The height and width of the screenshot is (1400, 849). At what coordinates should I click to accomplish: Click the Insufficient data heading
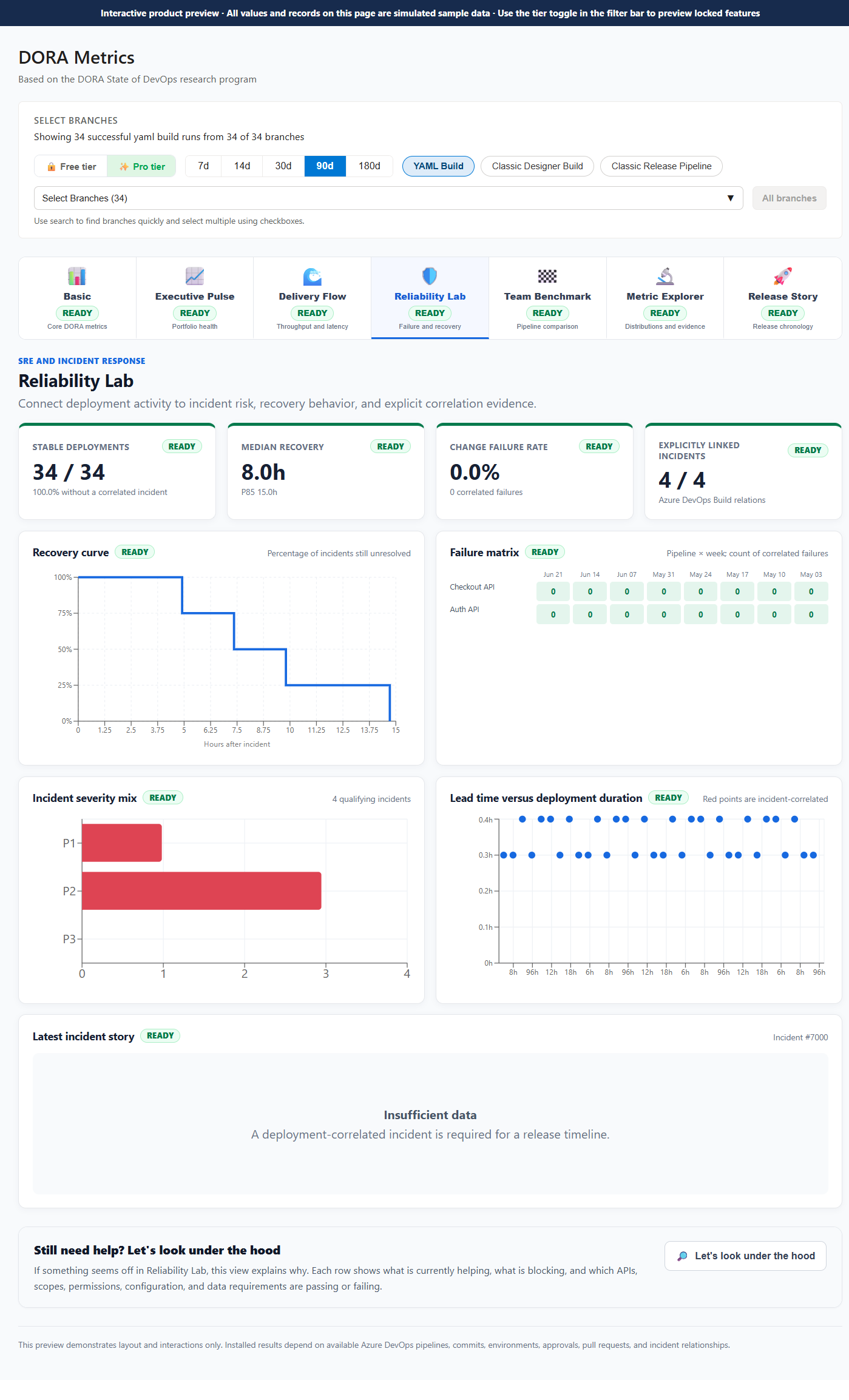(x=430, y=1115)
